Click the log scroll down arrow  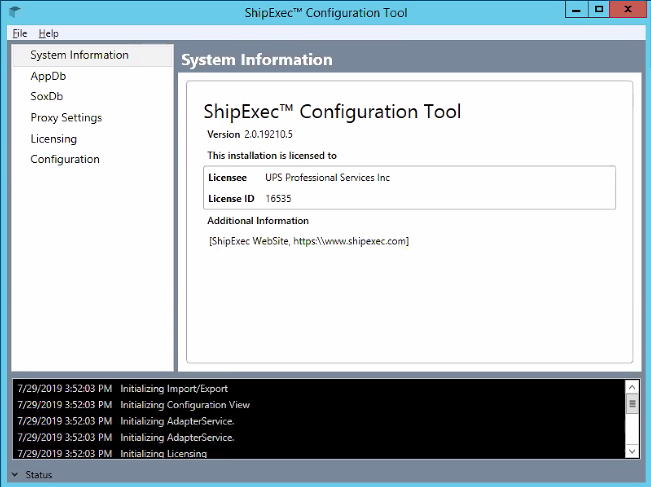point(631,452)
